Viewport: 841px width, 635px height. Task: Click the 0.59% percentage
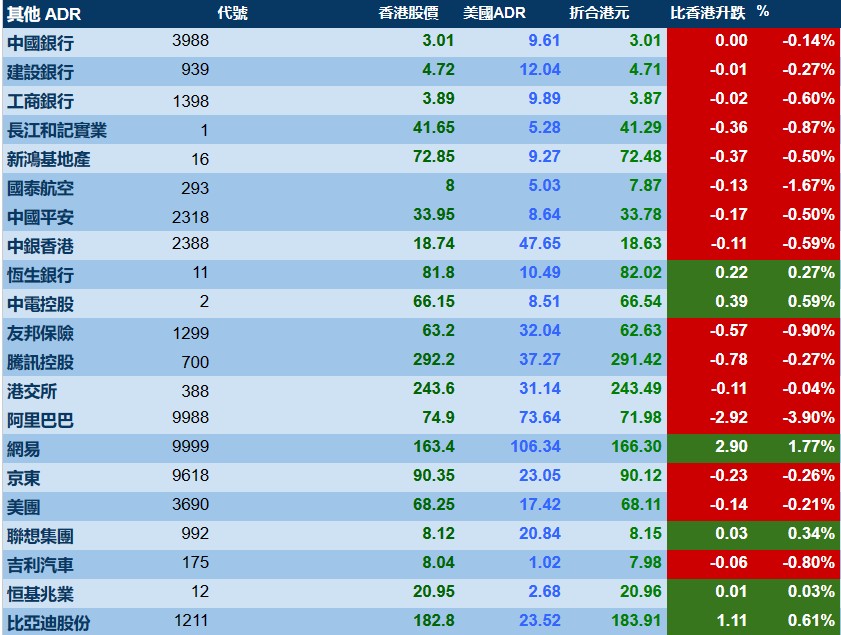point(811,301)
